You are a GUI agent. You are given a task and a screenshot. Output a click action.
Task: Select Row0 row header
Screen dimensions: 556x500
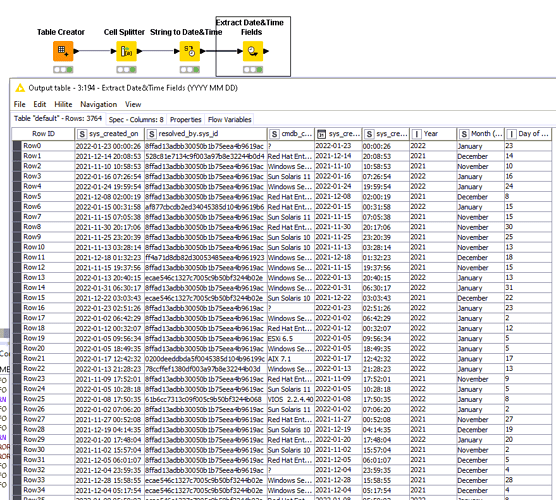[43, 146]
